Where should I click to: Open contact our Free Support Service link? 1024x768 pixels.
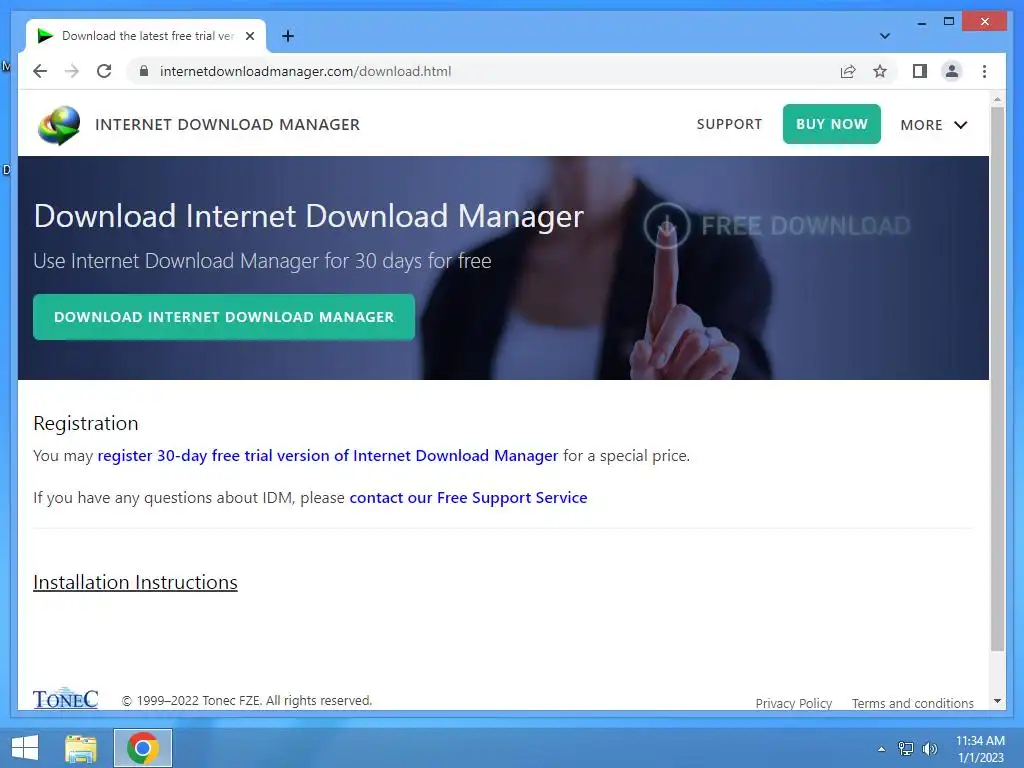coord(468,498)
